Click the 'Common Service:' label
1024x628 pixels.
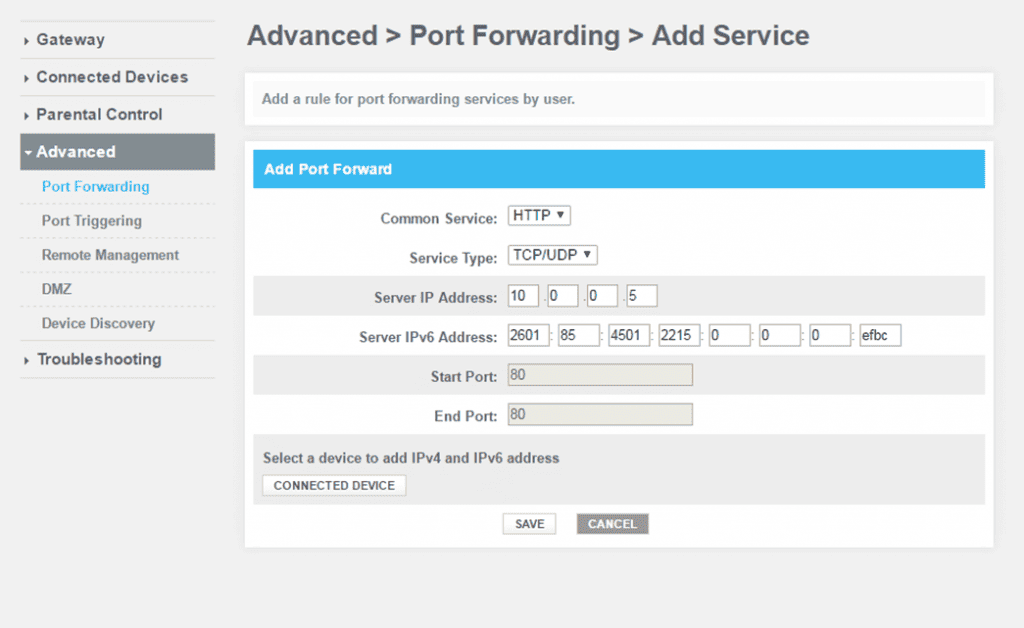439,219
